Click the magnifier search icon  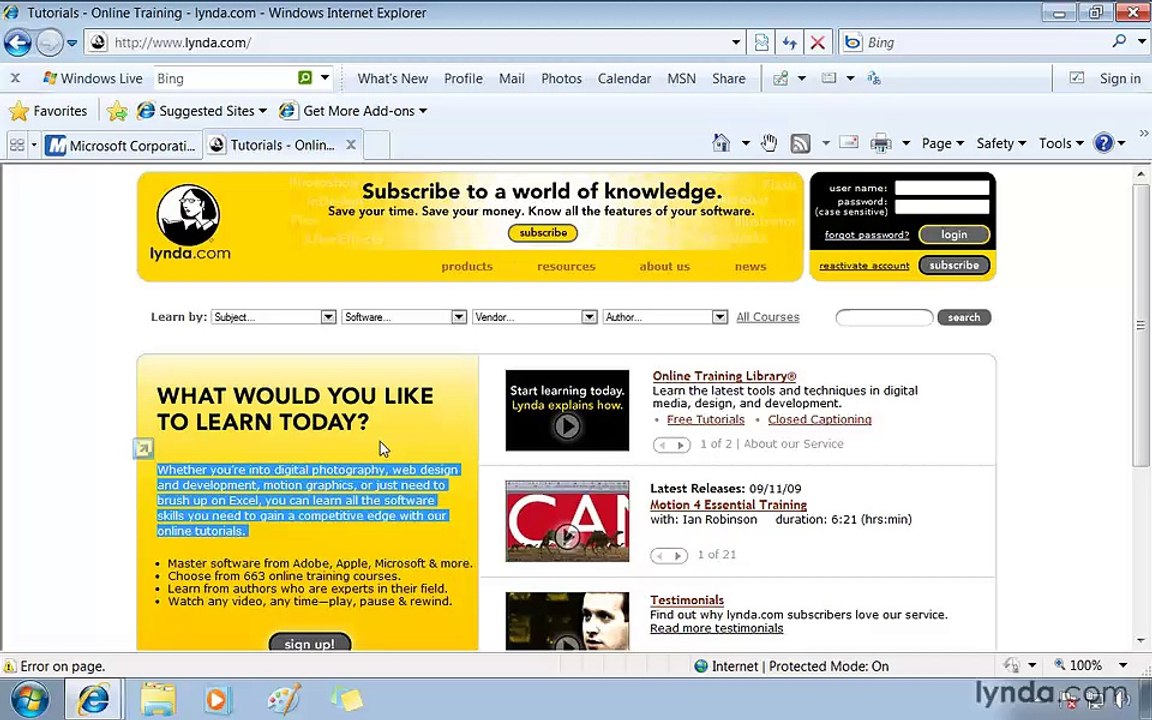1119,42
